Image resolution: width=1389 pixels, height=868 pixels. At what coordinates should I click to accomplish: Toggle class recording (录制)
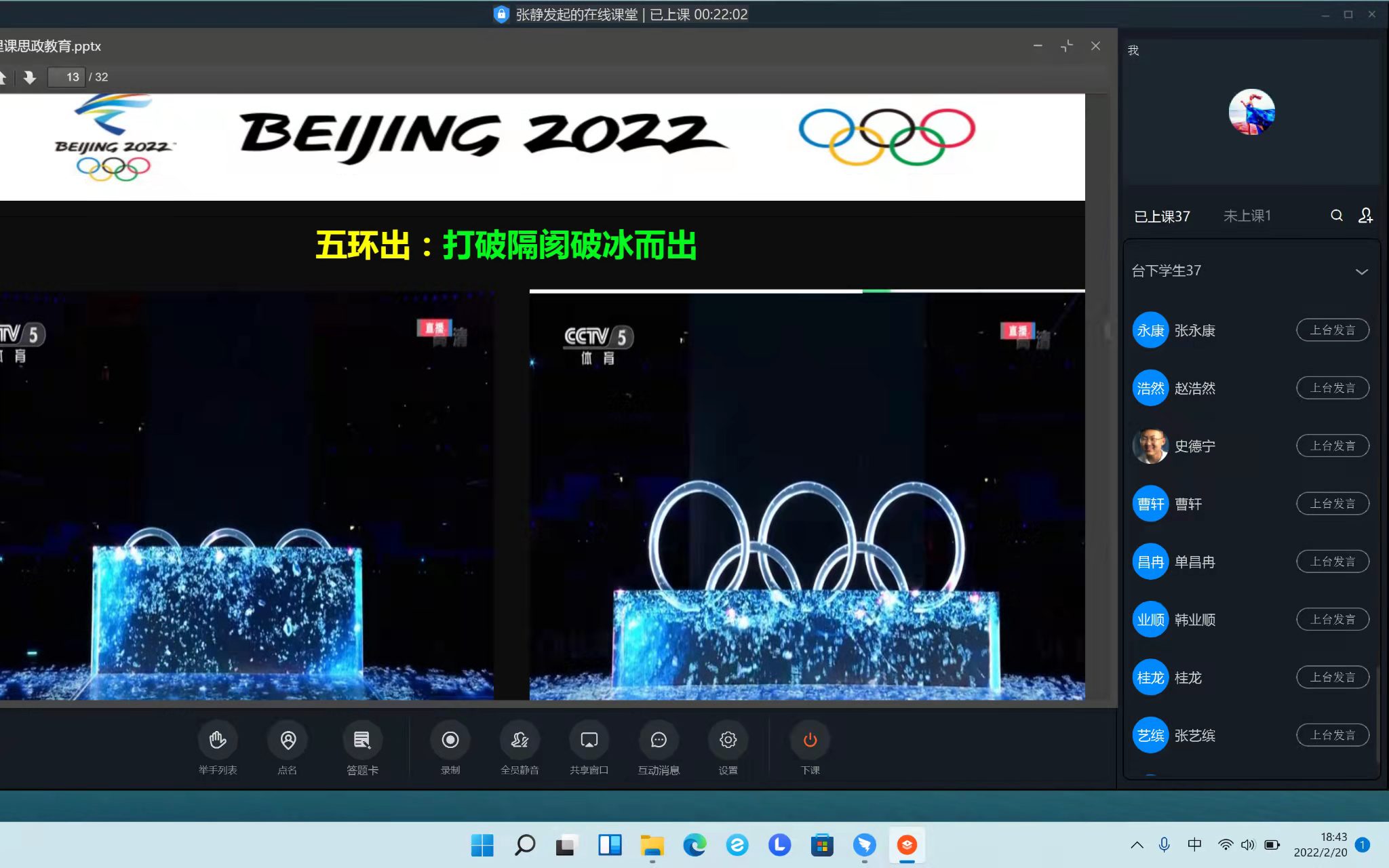click(450, 741)
